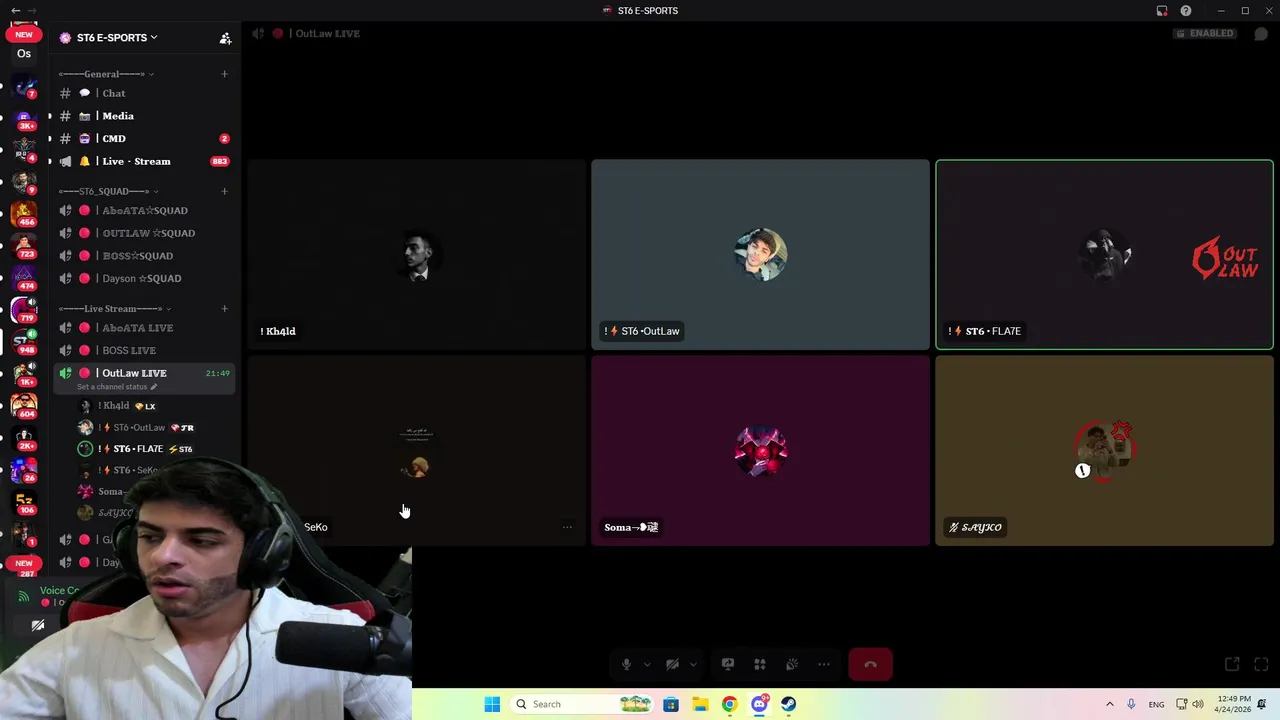Open the CMD text channel
Screen dimensions: 1280x720
[144, 138]
